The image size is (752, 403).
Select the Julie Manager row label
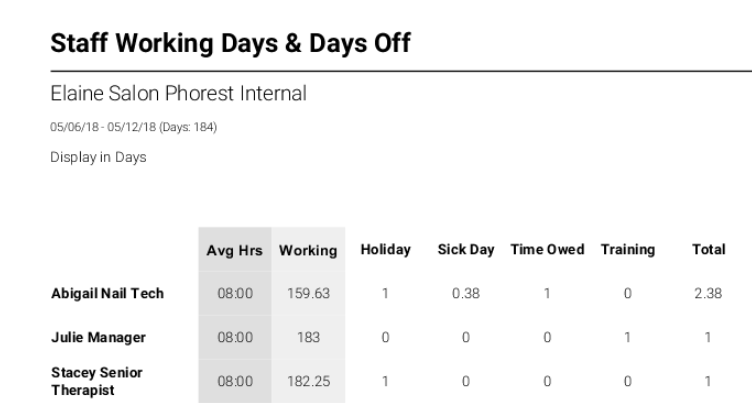pos(98,337)
